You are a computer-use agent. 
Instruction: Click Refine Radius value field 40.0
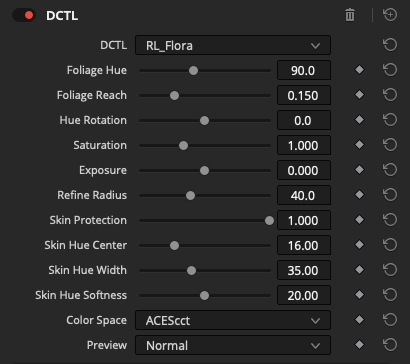tap(304, 195)
